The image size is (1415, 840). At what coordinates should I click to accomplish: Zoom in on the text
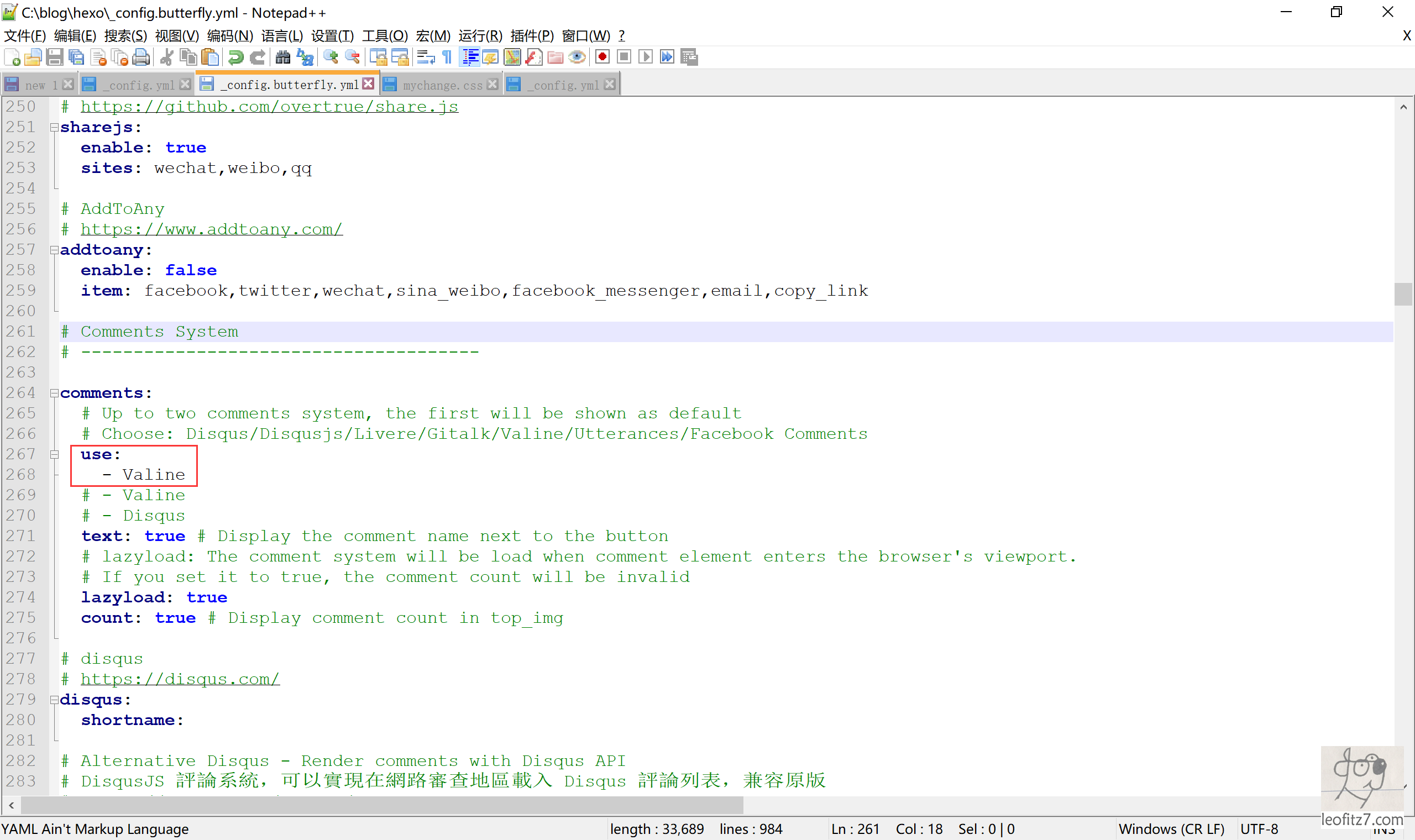pyautogui.click(x=331, y=56)
